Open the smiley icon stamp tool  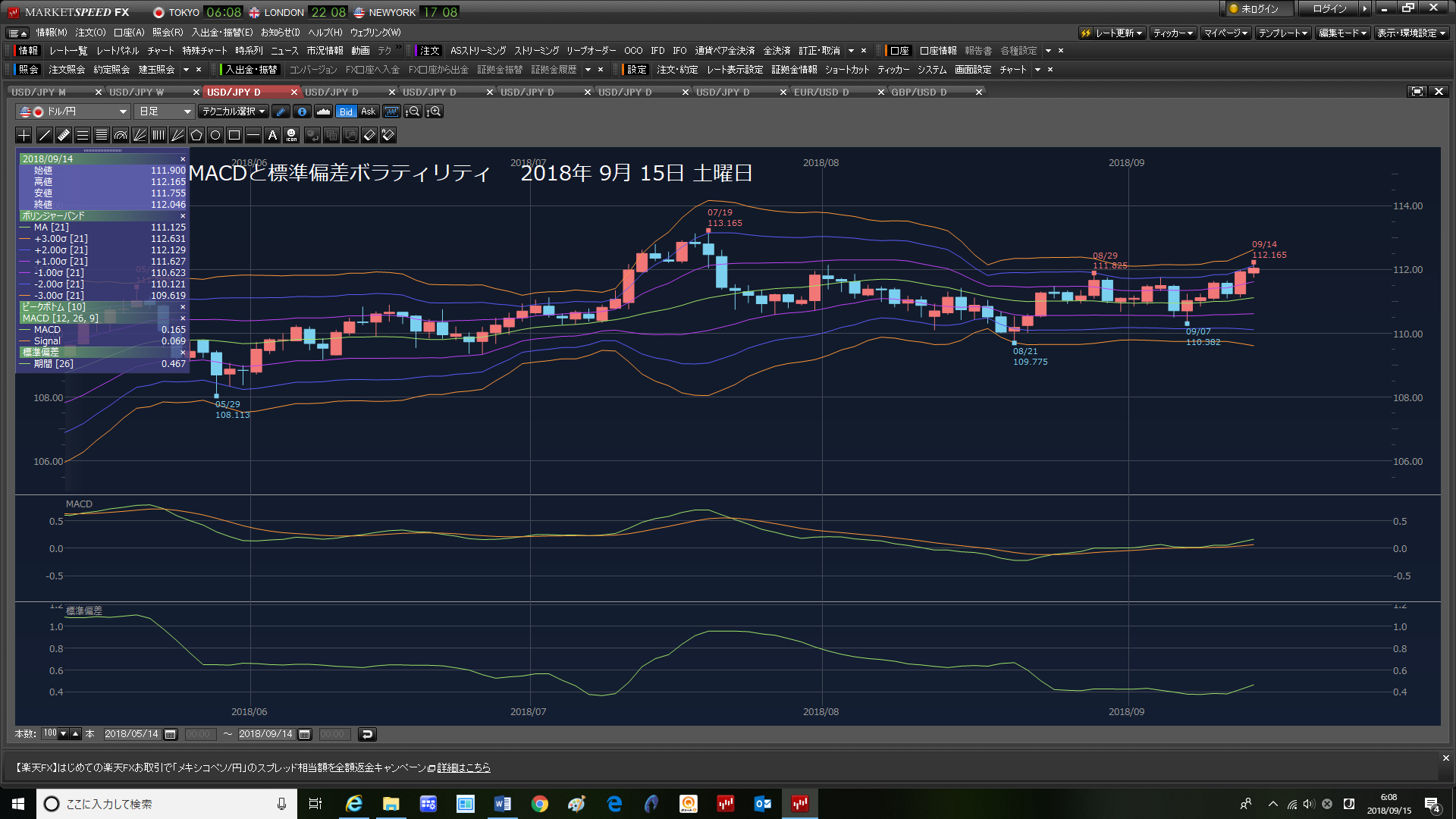[291, 135]
